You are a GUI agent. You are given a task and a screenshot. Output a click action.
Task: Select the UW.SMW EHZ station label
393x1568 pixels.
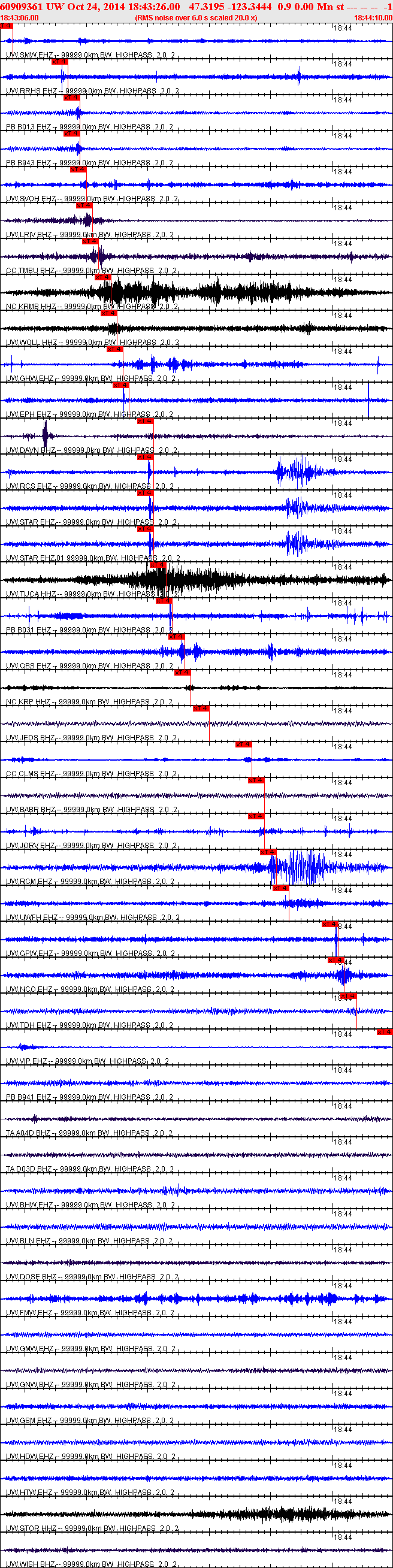pos(90,55)
